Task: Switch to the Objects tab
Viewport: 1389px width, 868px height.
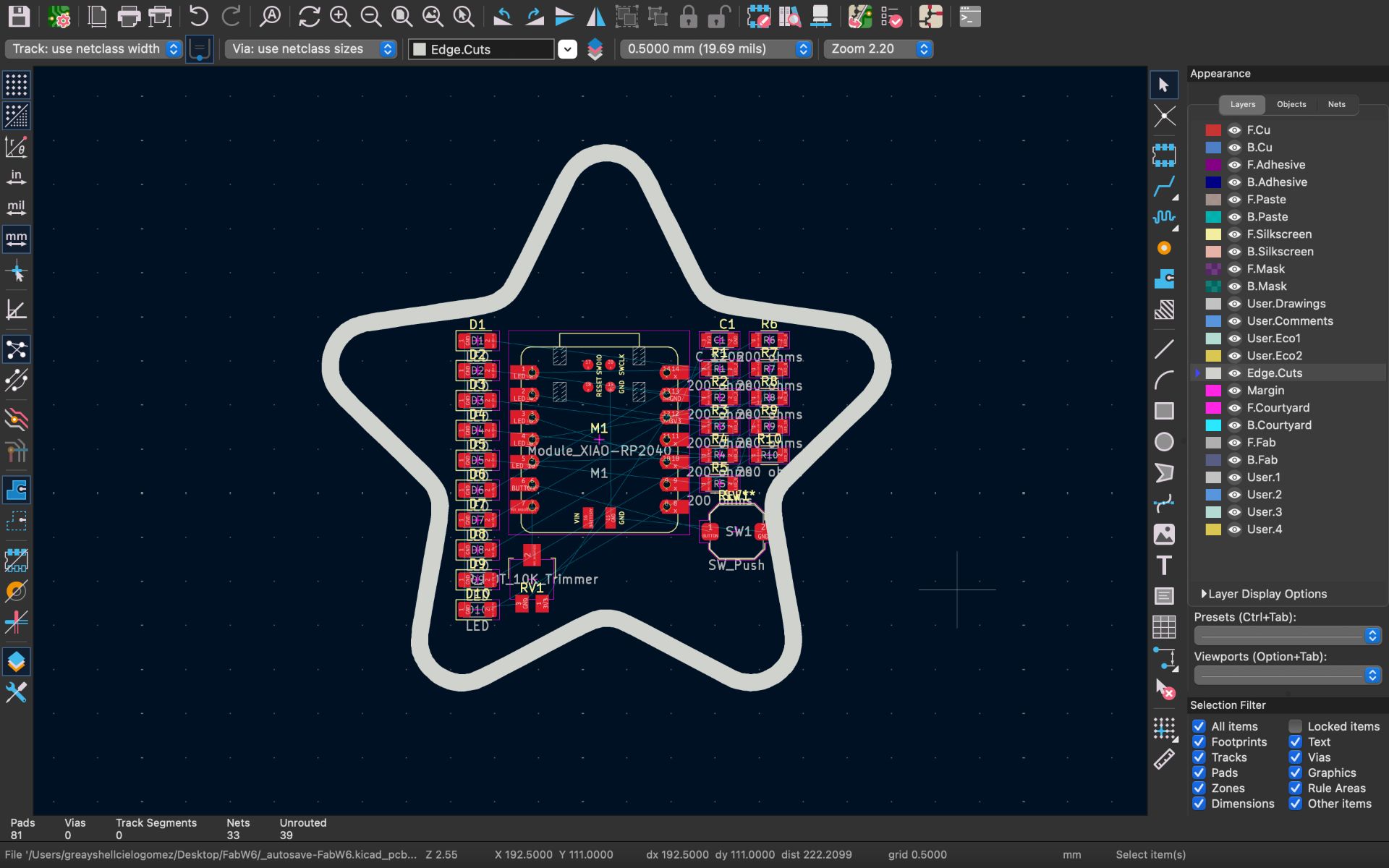Action: tap(1291, 104)
